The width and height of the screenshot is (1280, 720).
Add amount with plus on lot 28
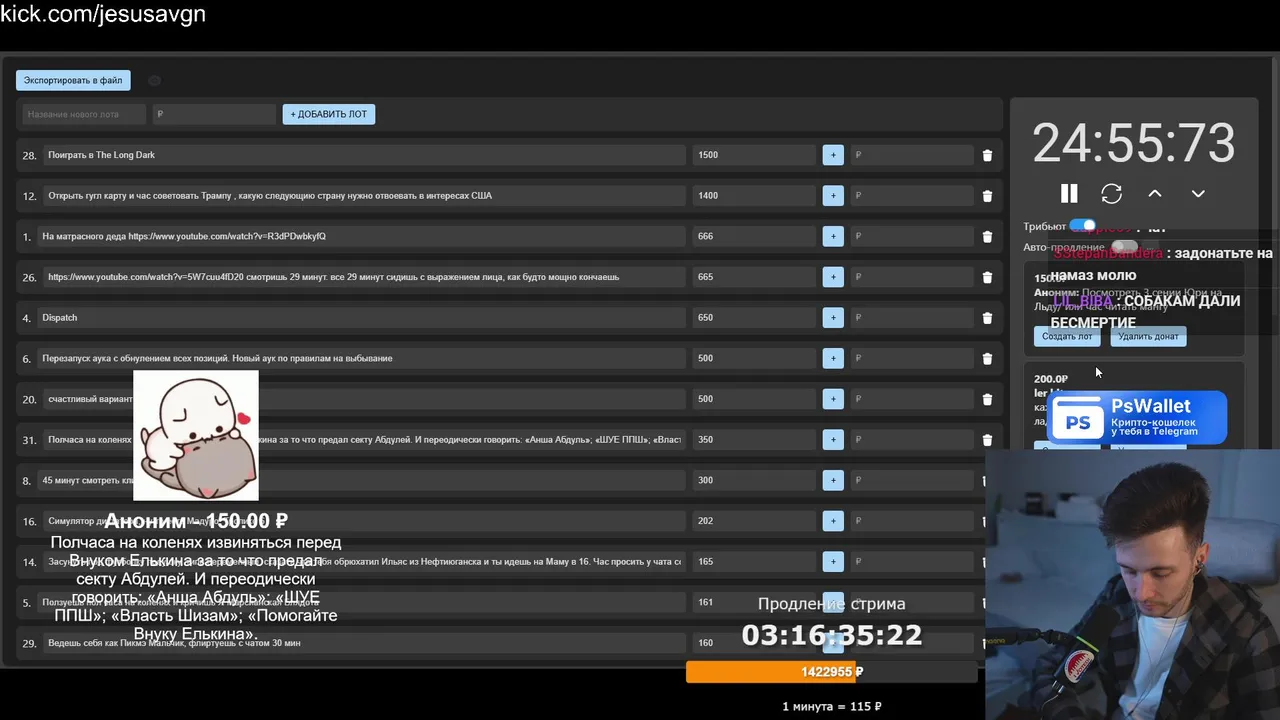(833, 155)
